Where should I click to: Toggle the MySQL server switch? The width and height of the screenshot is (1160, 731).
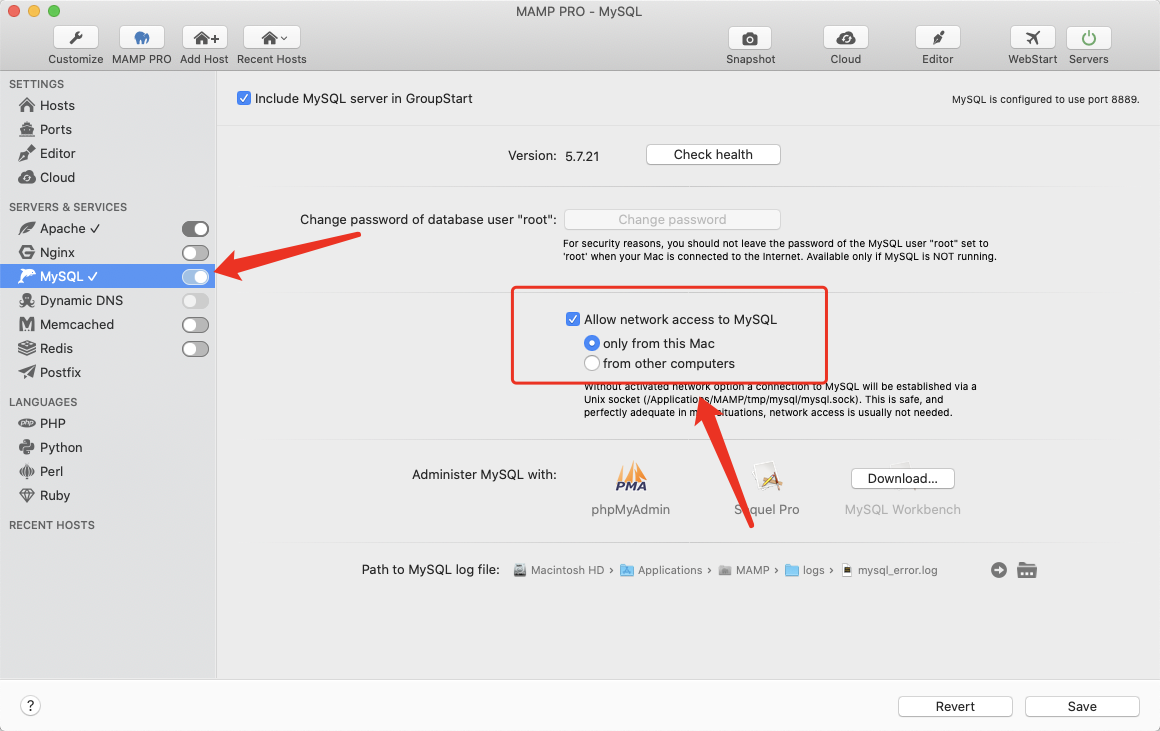[195, 277]
